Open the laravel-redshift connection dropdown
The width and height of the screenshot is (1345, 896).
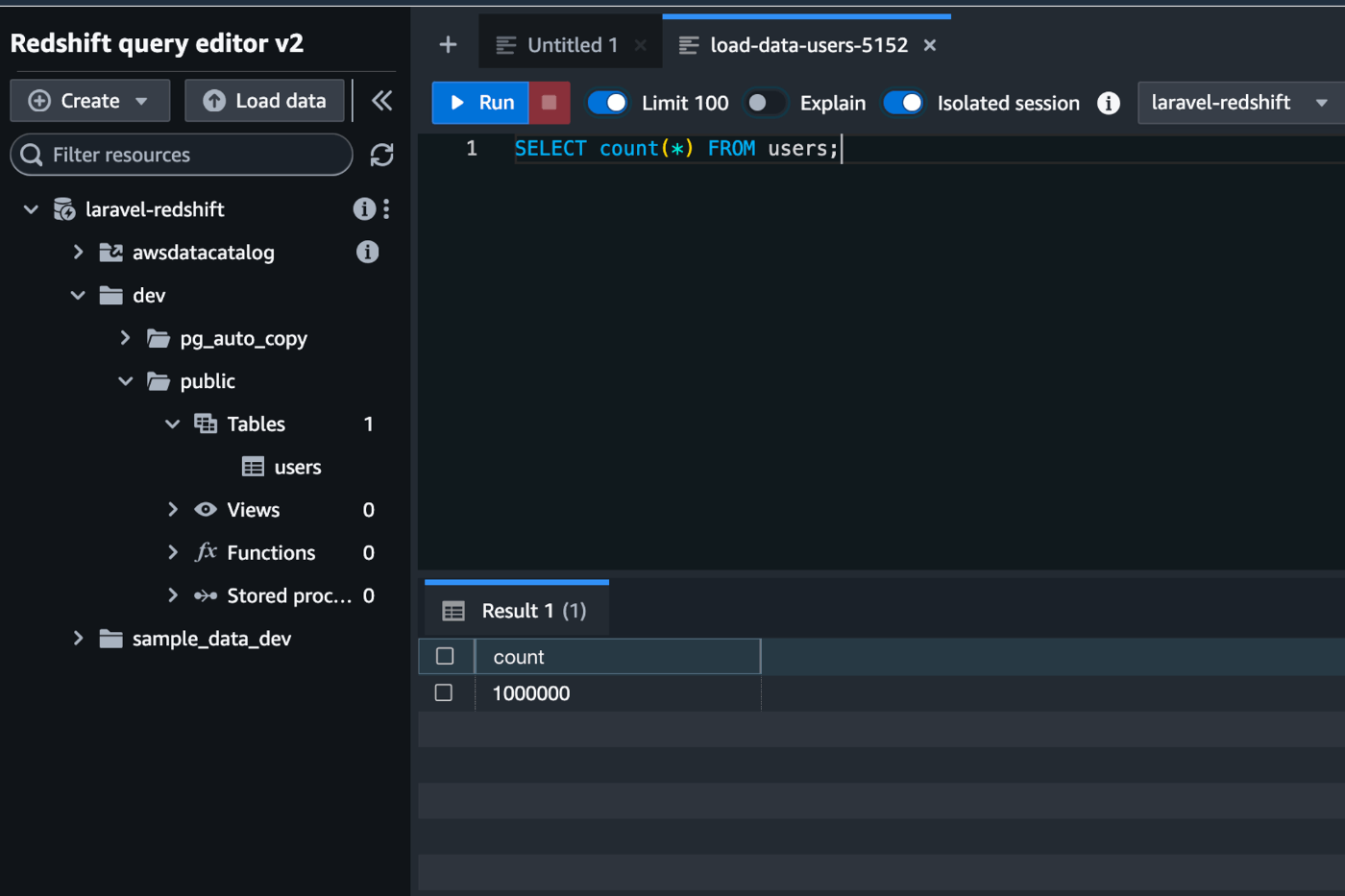click(x=1240, y=103)
